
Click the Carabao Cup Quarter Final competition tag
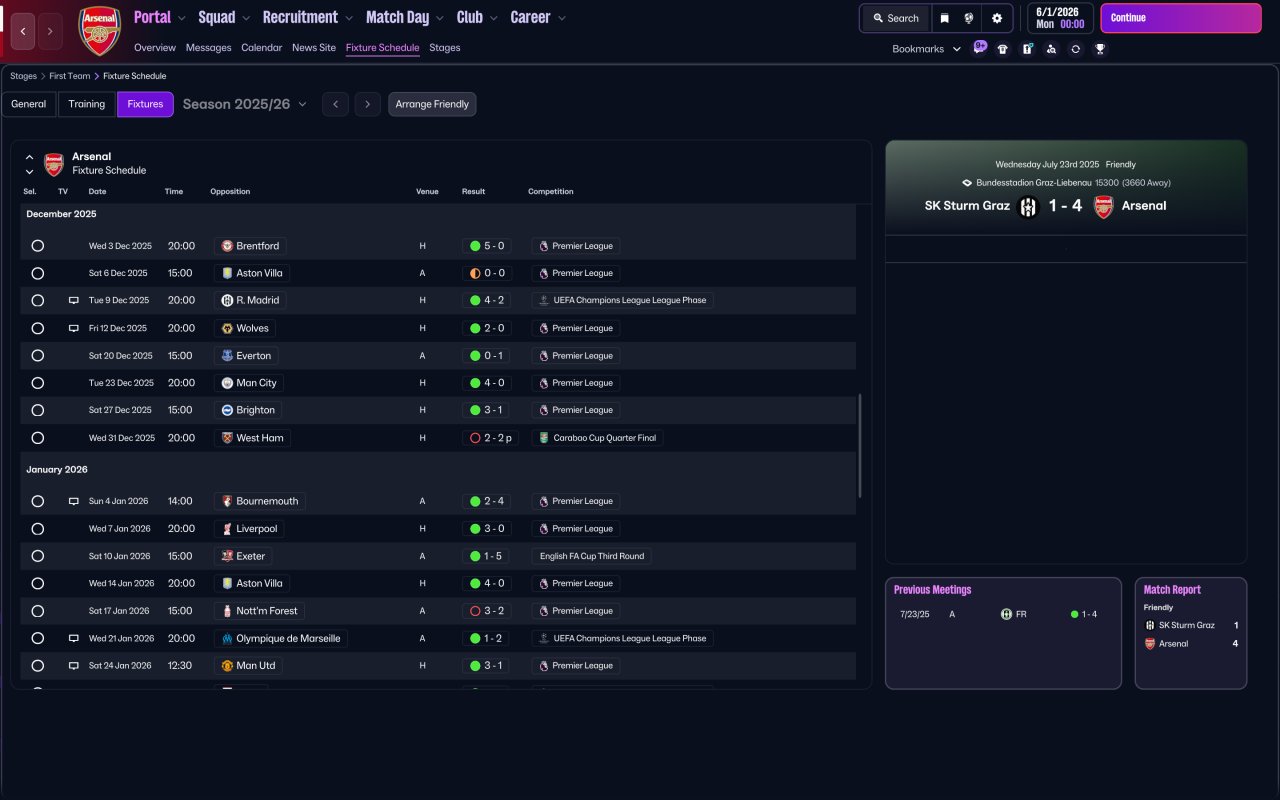(x=600, y=438)
